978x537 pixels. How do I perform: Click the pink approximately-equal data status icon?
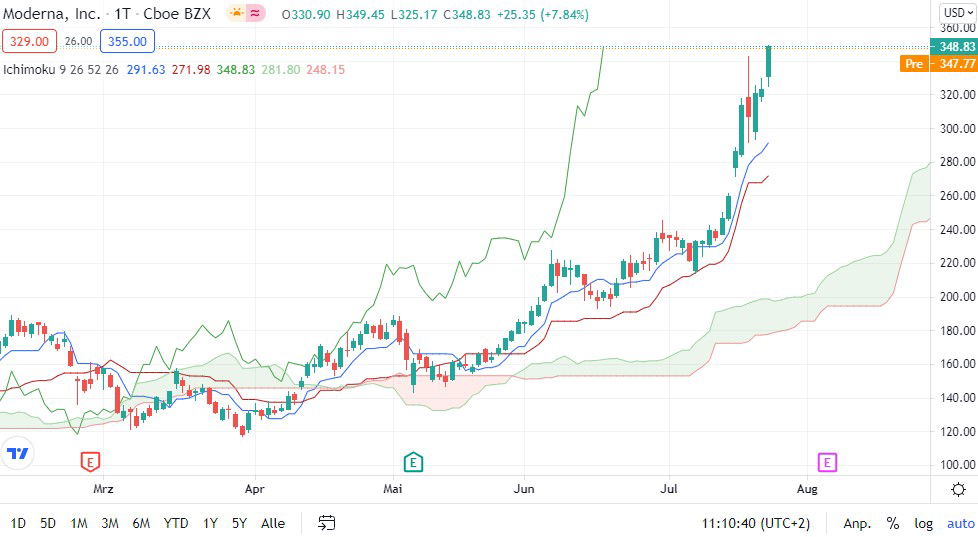point(256,14)
